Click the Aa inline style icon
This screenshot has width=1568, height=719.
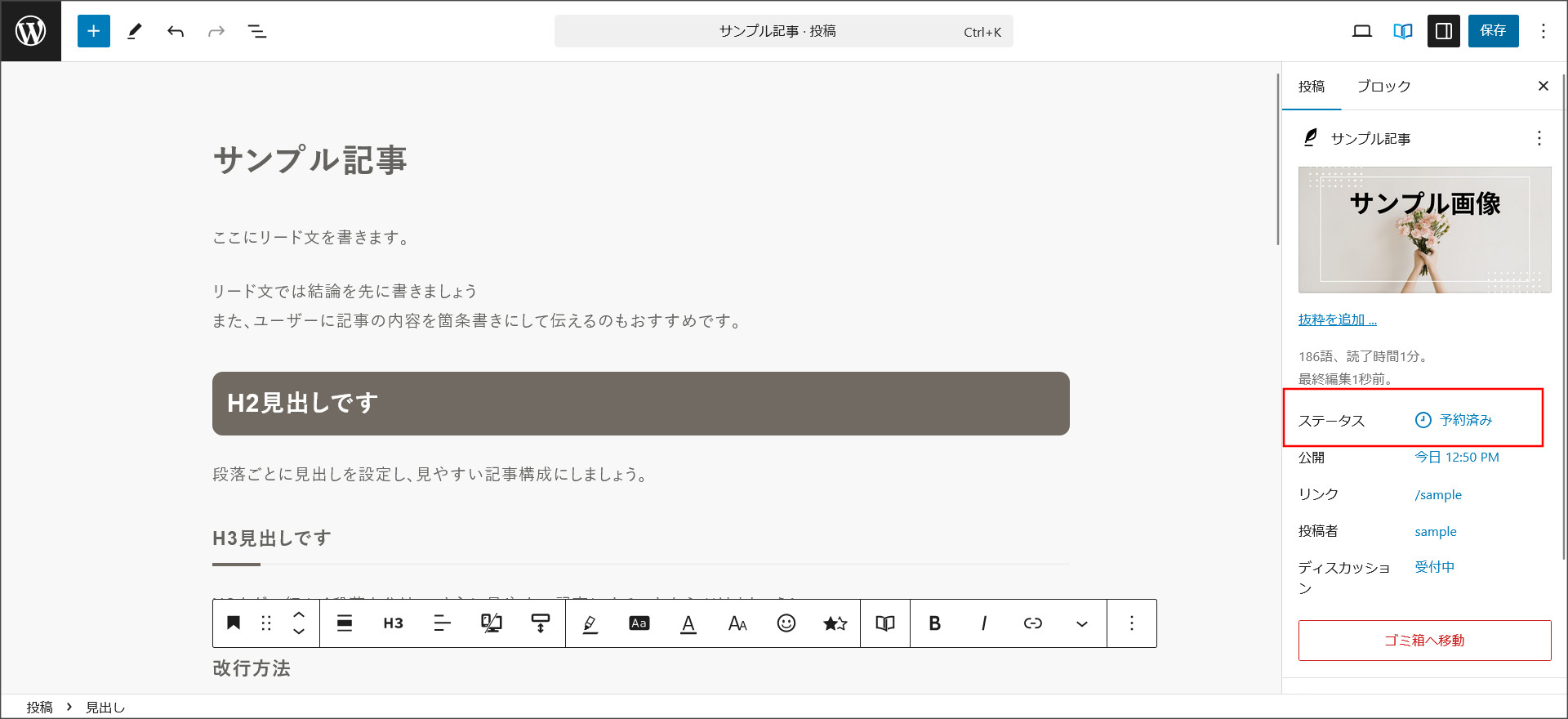[x=639, y=623]
